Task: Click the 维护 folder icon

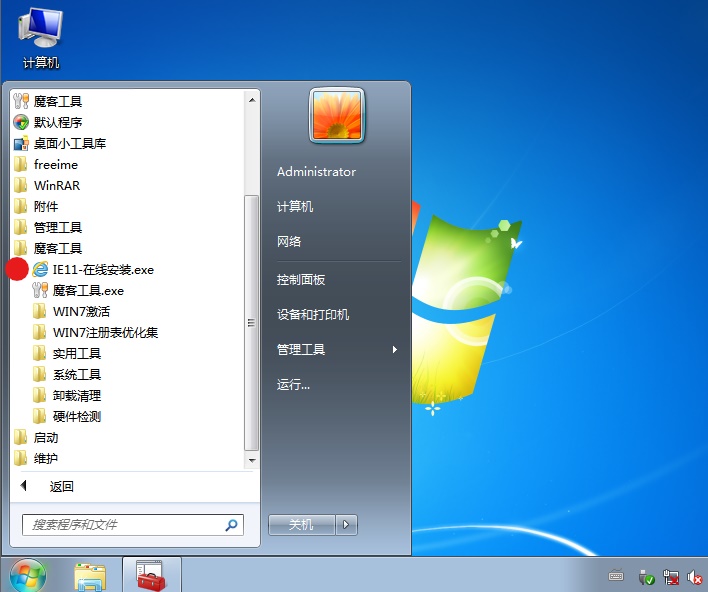Action: pyautogui.click(x=20, y=458)
